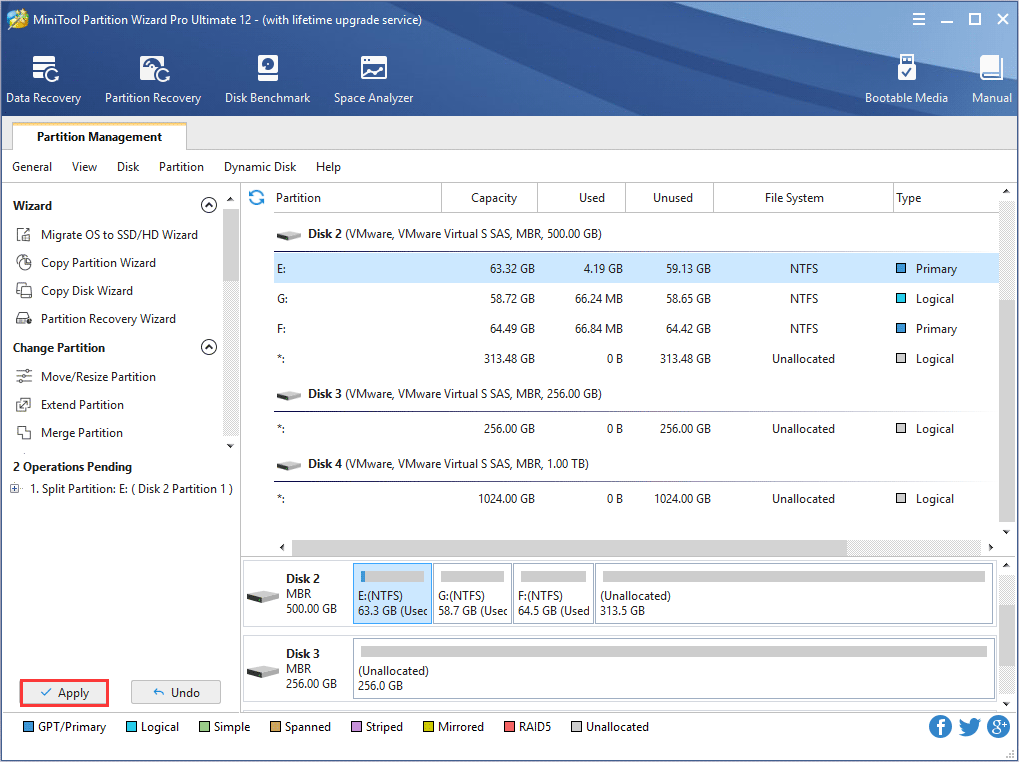1019x762 pixels.
Task: Select the 313.48 GB unallocated row
Action: coord(636,359)
